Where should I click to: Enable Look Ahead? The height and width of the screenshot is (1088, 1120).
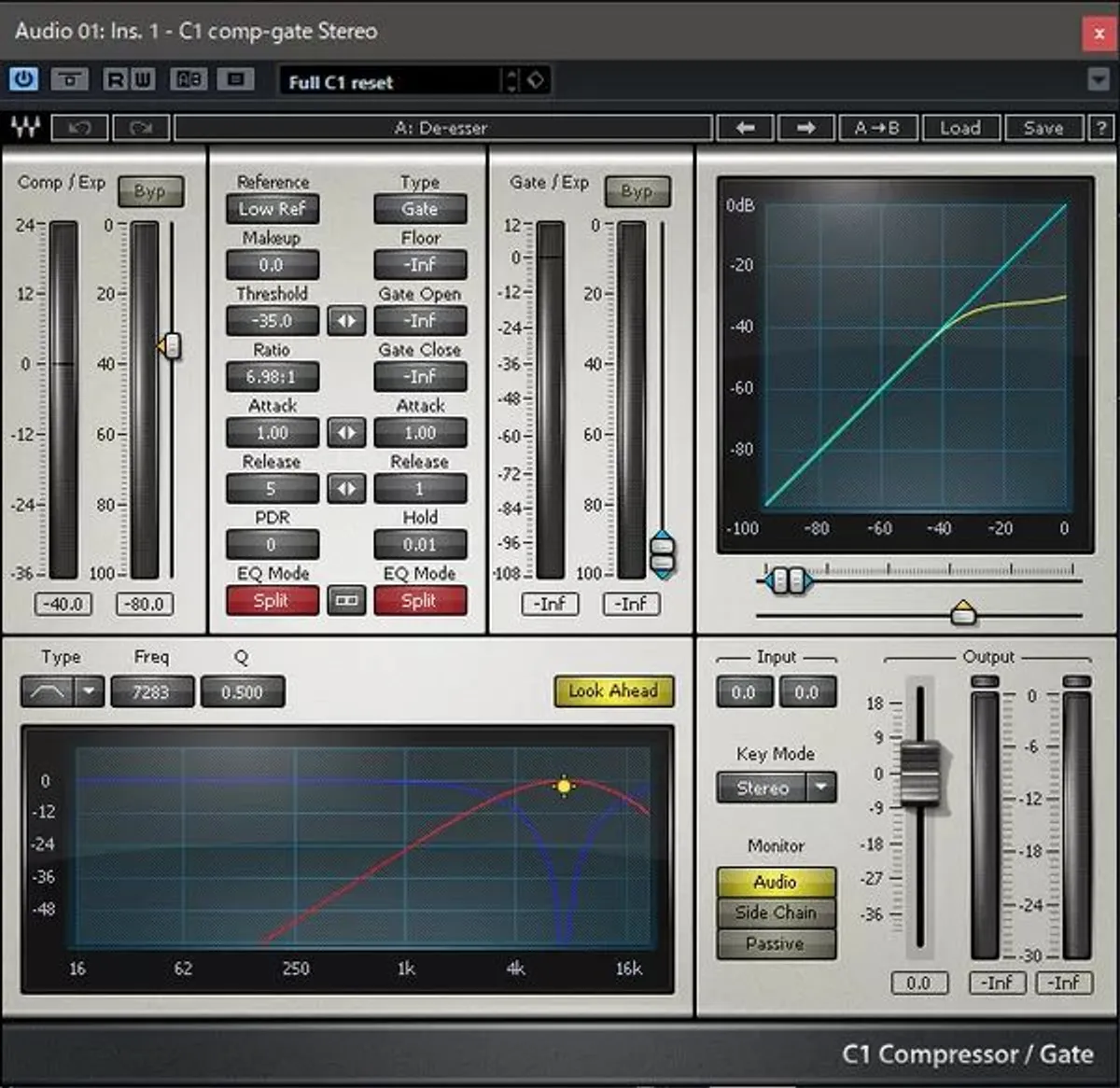[x=614, y=691]
